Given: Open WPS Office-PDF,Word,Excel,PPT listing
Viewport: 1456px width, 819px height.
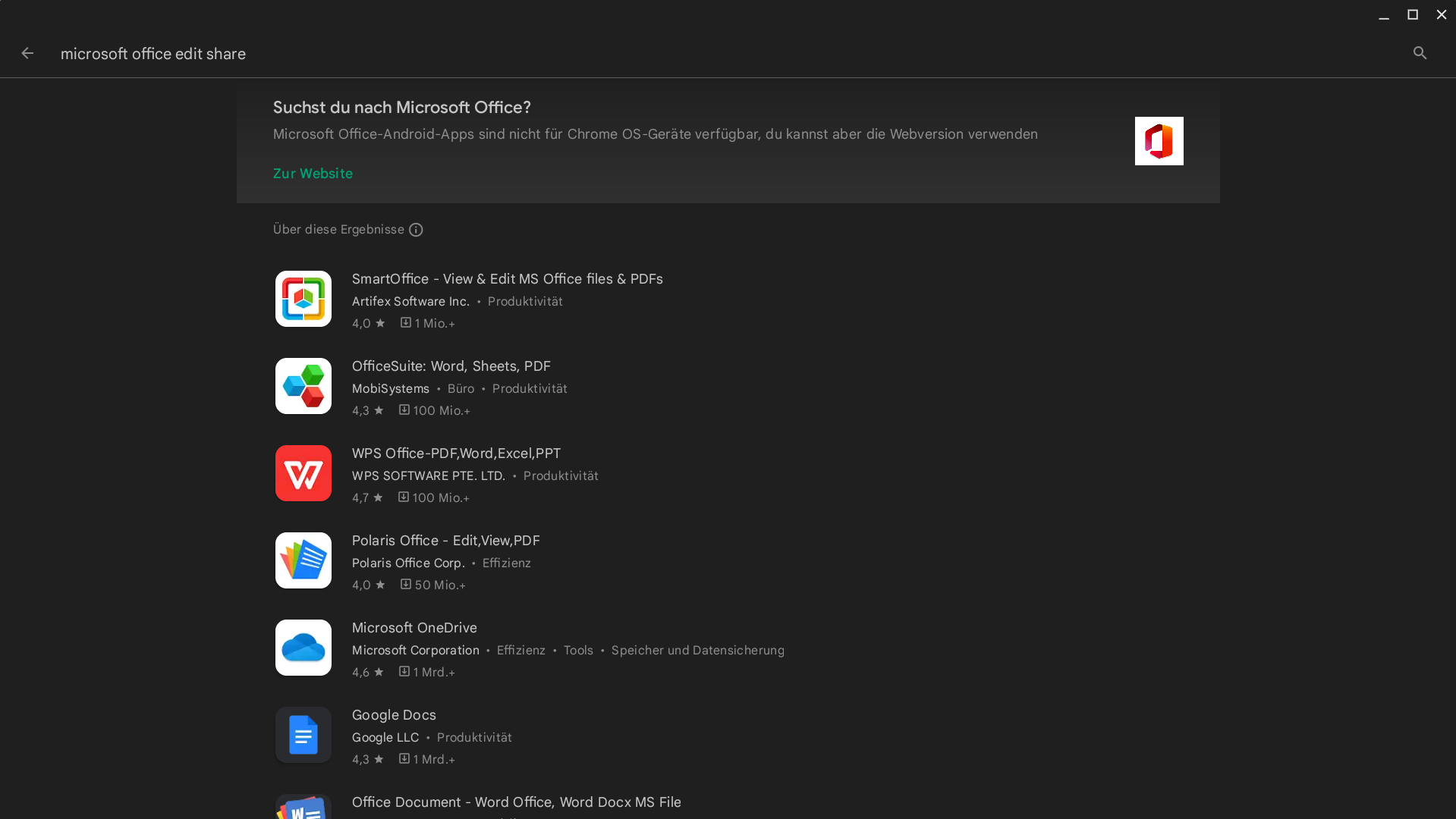Looking at the screenshot, I should (456, 453).
